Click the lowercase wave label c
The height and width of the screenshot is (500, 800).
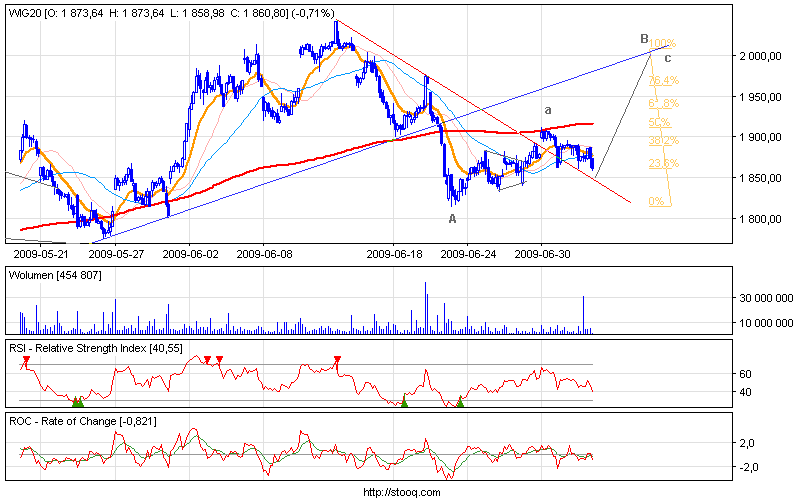click(x=667, y=58)
